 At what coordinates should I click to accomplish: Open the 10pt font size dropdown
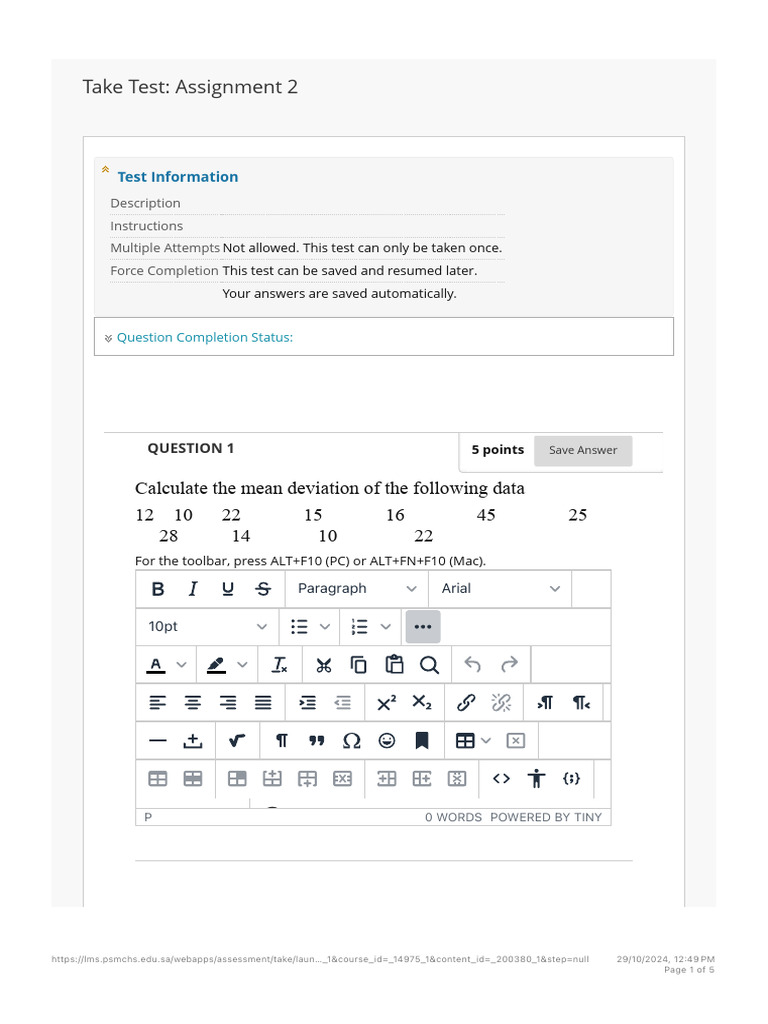tap(207, 627)
